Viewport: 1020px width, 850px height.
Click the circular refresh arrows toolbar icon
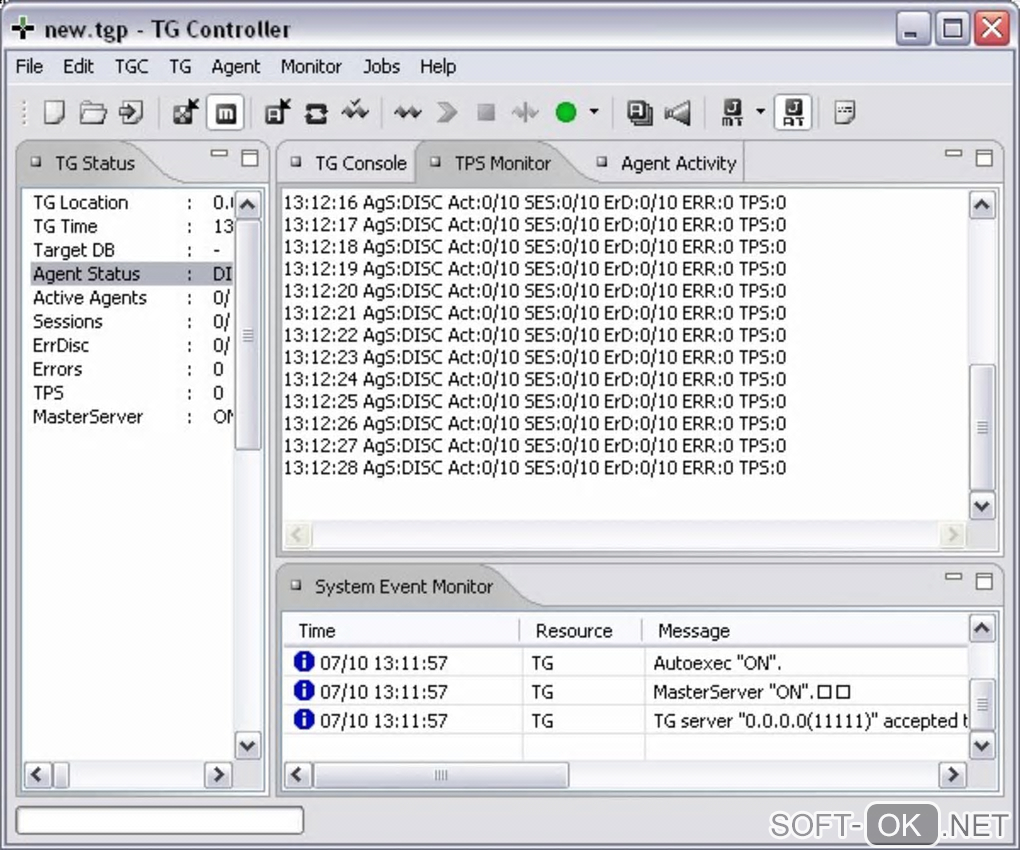316,113
